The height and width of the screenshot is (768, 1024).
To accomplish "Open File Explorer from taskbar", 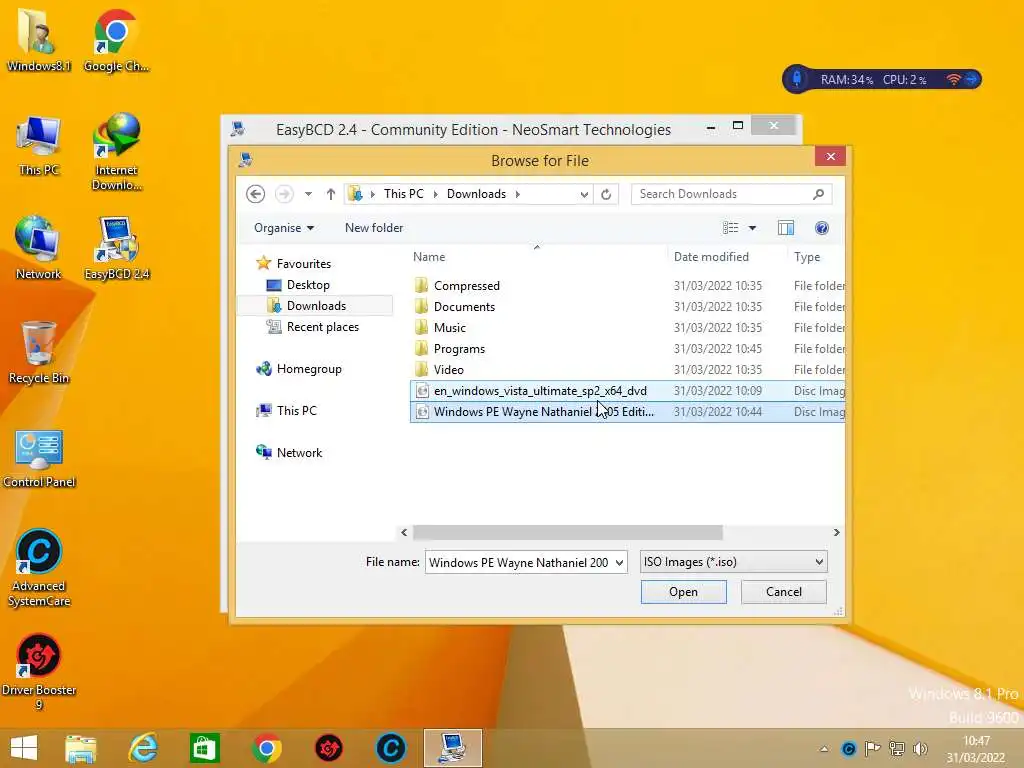I will click(81, 748).
